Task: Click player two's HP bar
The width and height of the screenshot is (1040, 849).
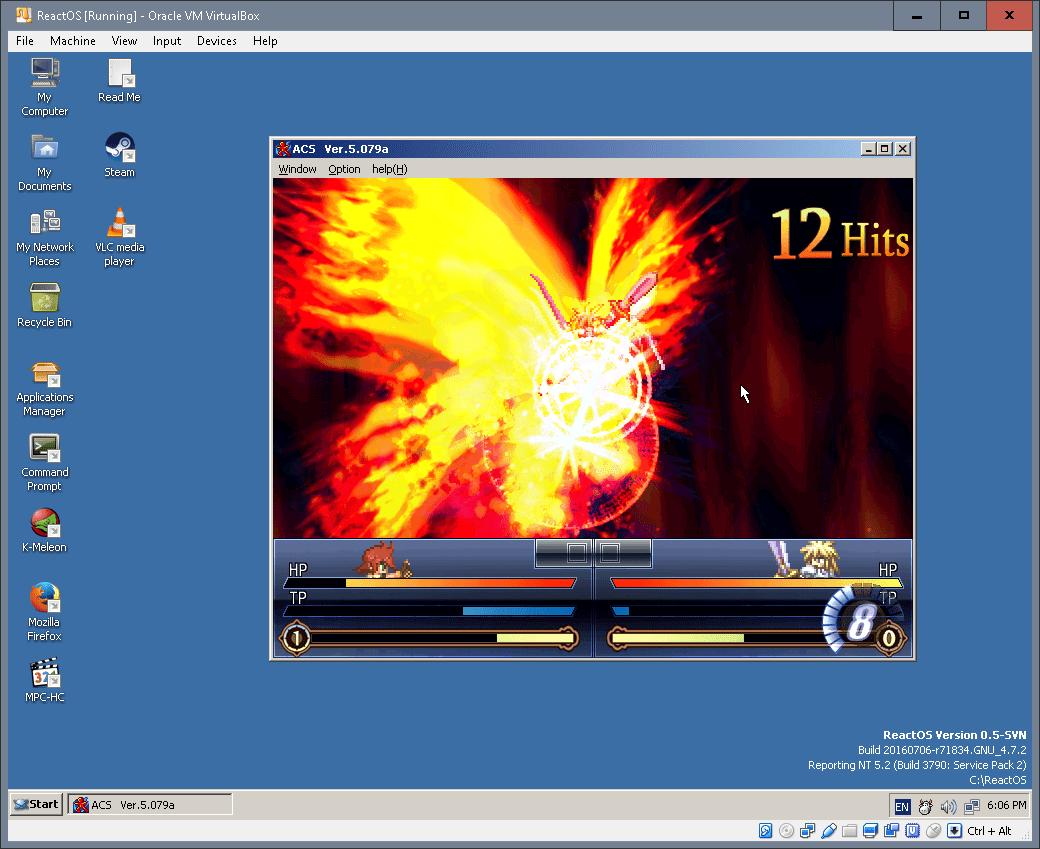Action: [x=757, y=583]
